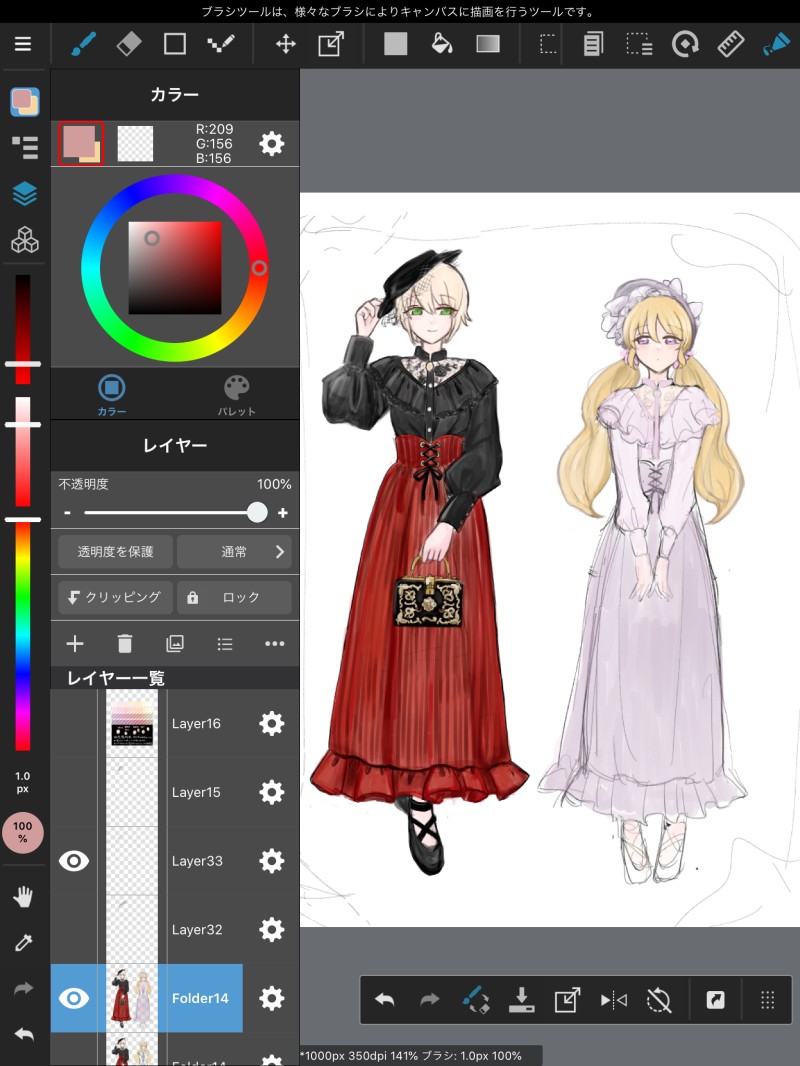
Task: Undo in bottom floating toolbar
Action: pyautogui.click(x=384, y=999)
